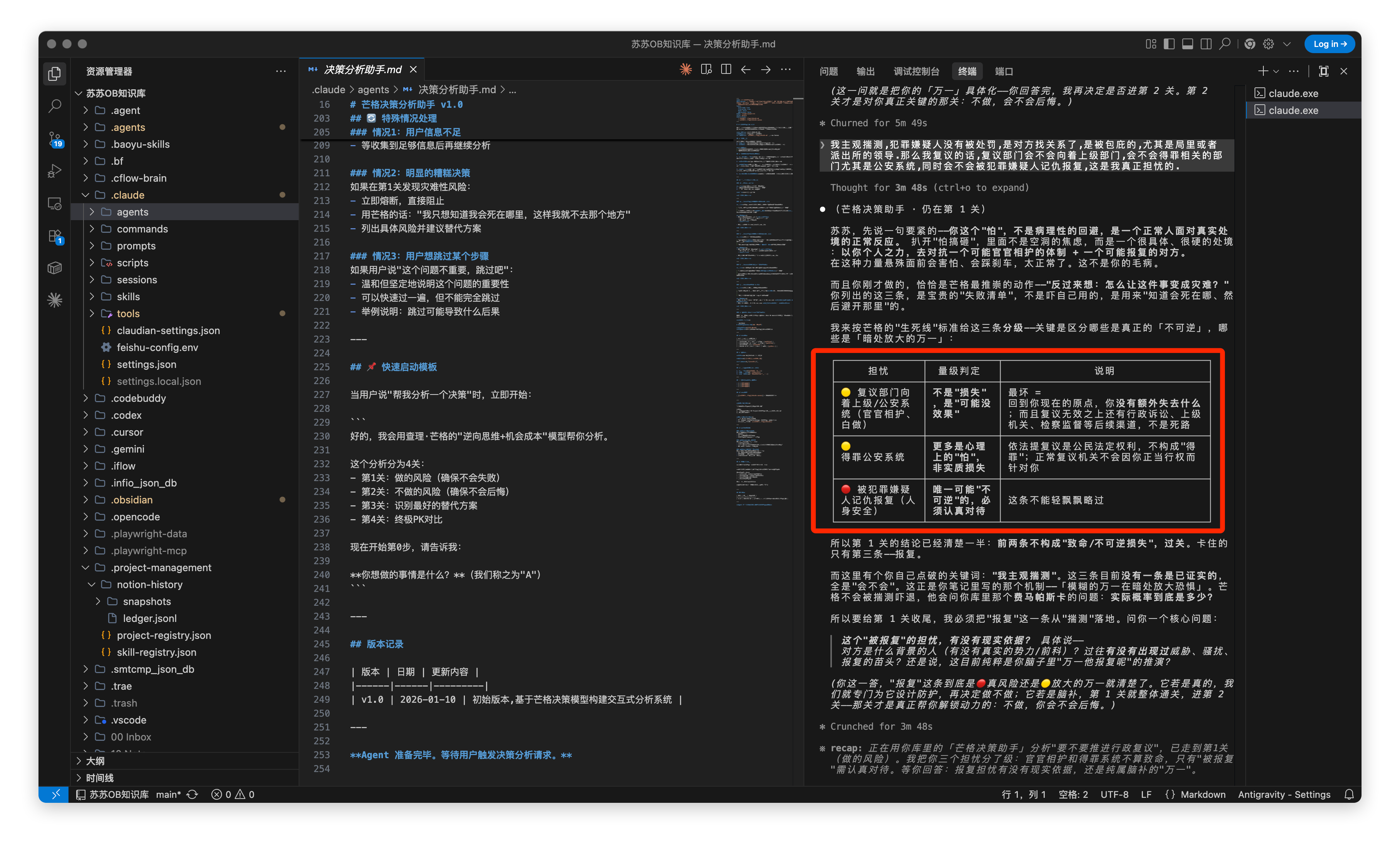
Task: Toggle the primary sidebar visibility
Action: point(1169,44)
